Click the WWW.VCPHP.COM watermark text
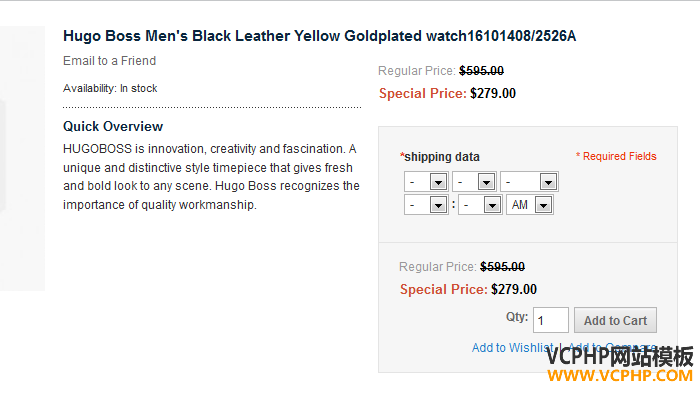Screen dimensions: 700x393 click(620, 376)
